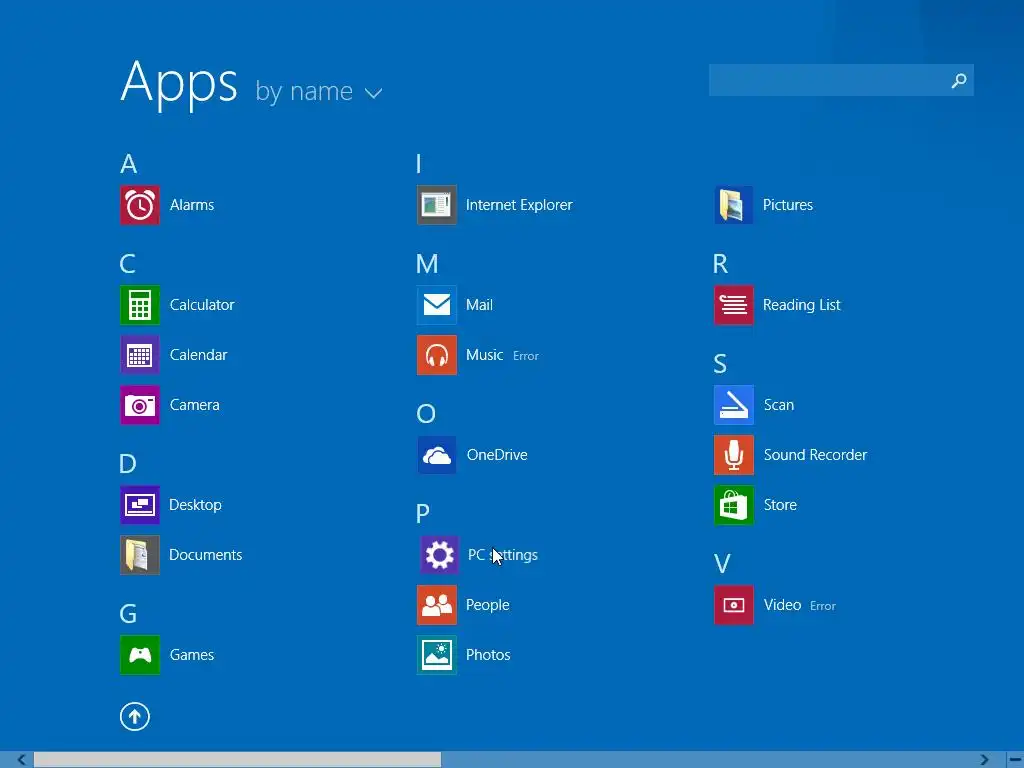
Task: Click the horizontal scrollbar thumb
Action: 238,760
